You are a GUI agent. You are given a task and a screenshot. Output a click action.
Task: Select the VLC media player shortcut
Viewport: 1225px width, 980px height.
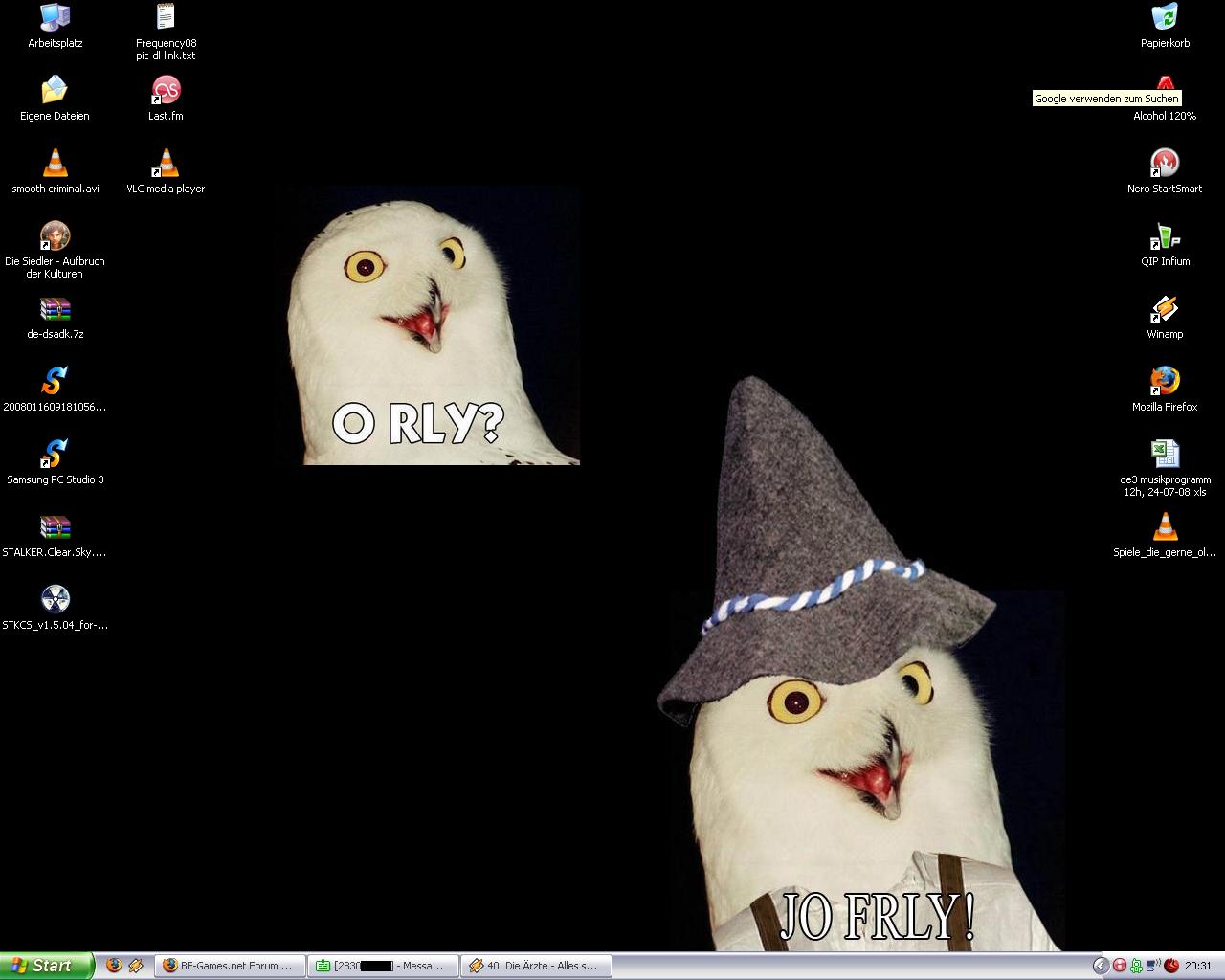(x=166, y=171)
